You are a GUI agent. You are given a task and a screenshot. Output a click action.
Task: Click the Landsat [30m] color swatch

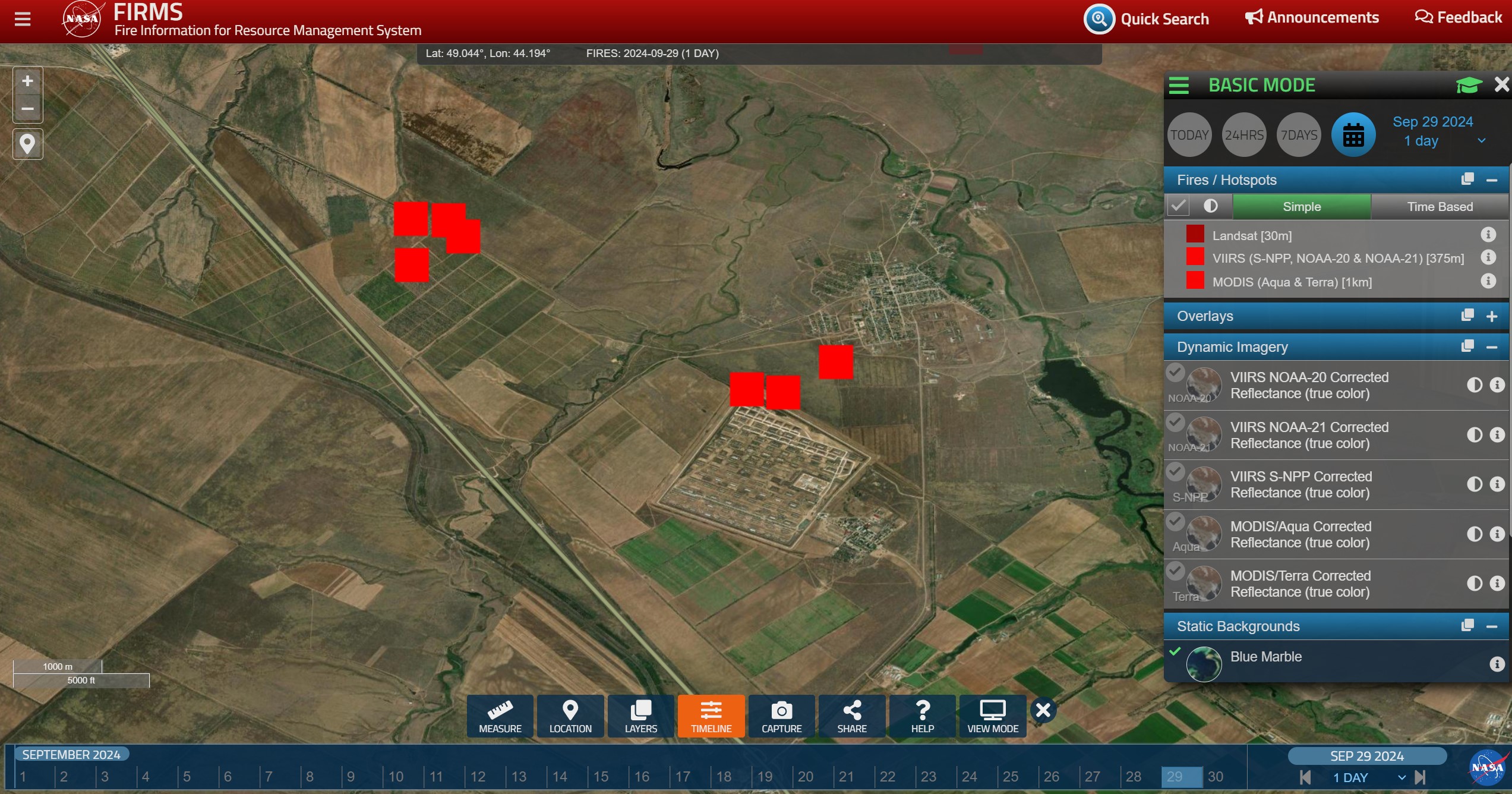click(1195, 234)
